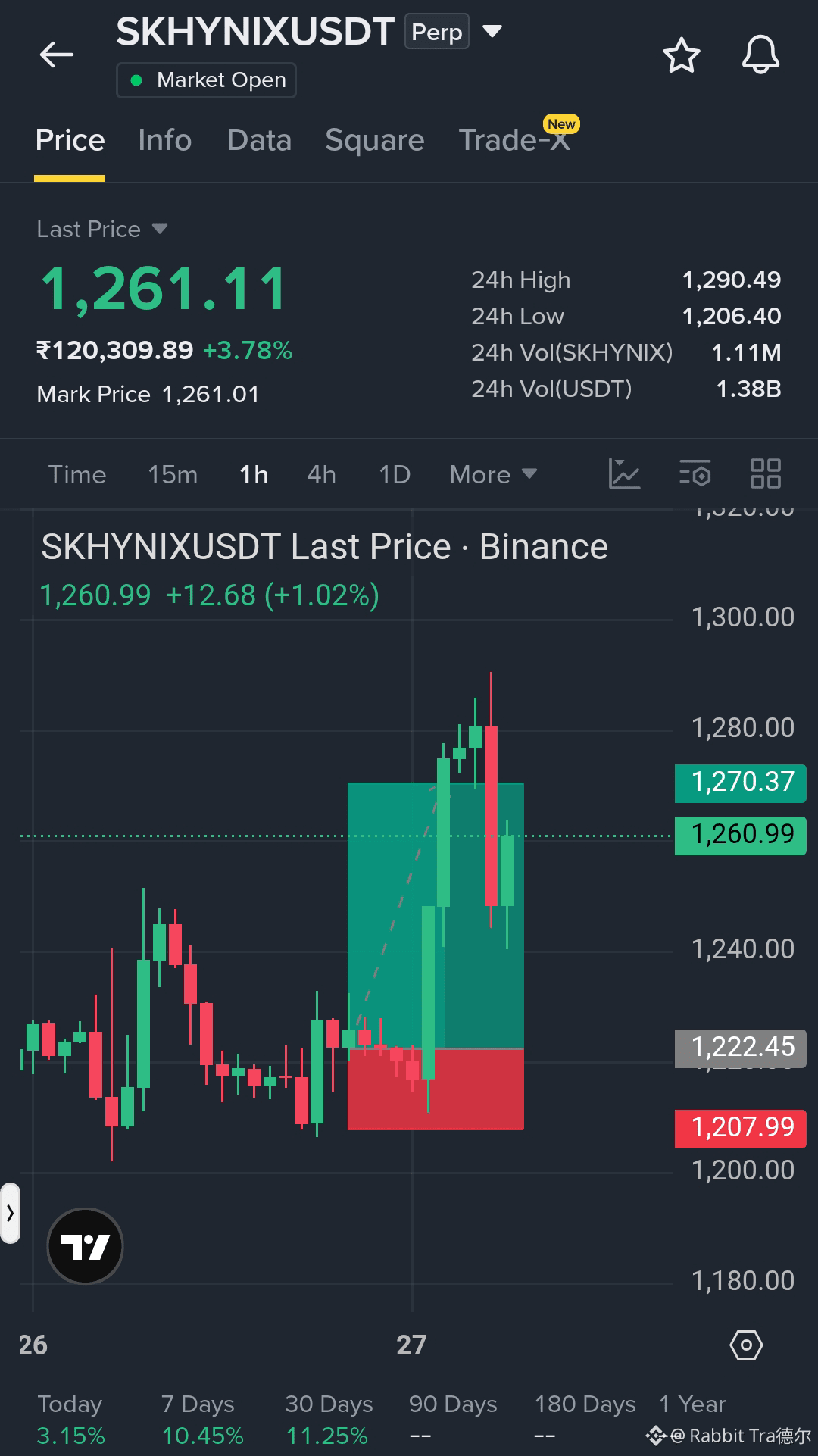
Task: Select the 90 Days performance period
Action: (453, 1419)
